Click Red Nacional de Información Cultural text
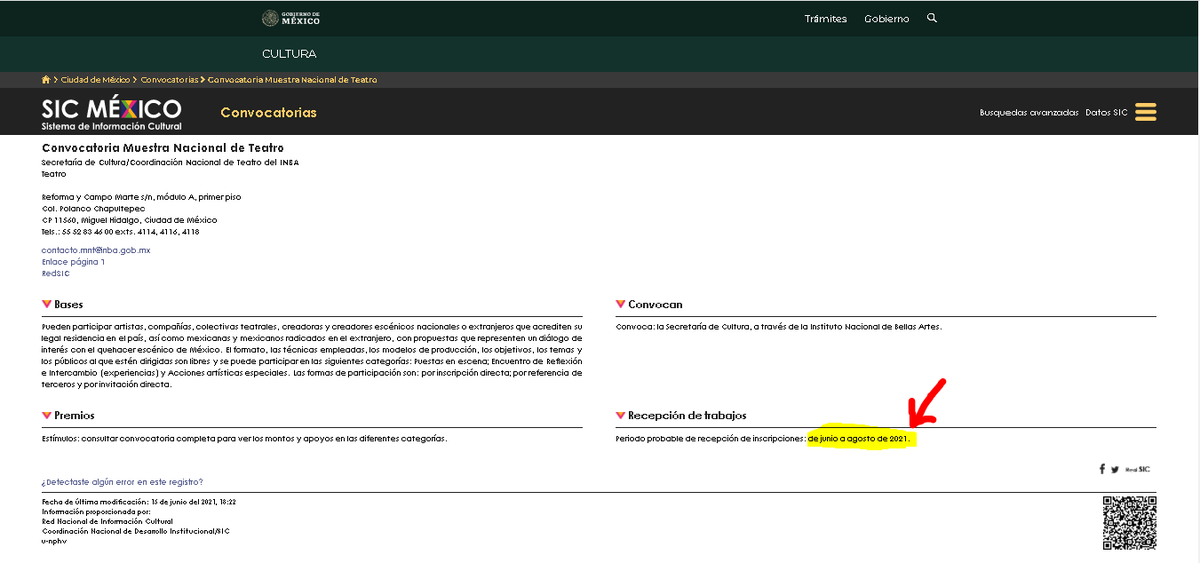1200x563 pixels. pos(107,521)
